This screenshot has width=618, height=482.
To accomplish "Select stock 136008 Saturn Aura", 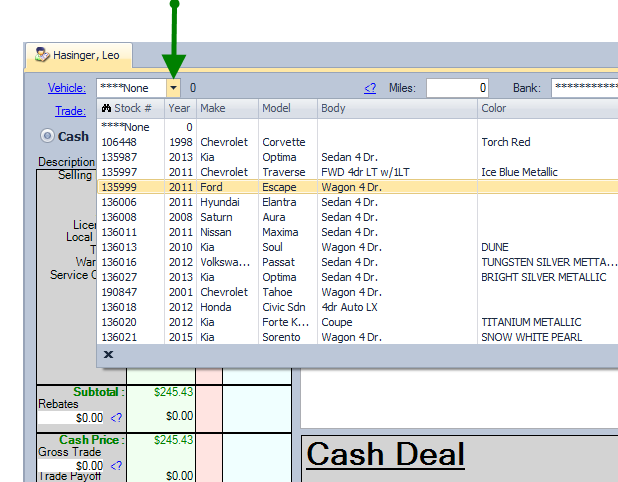I will click(x=357, y=217).
